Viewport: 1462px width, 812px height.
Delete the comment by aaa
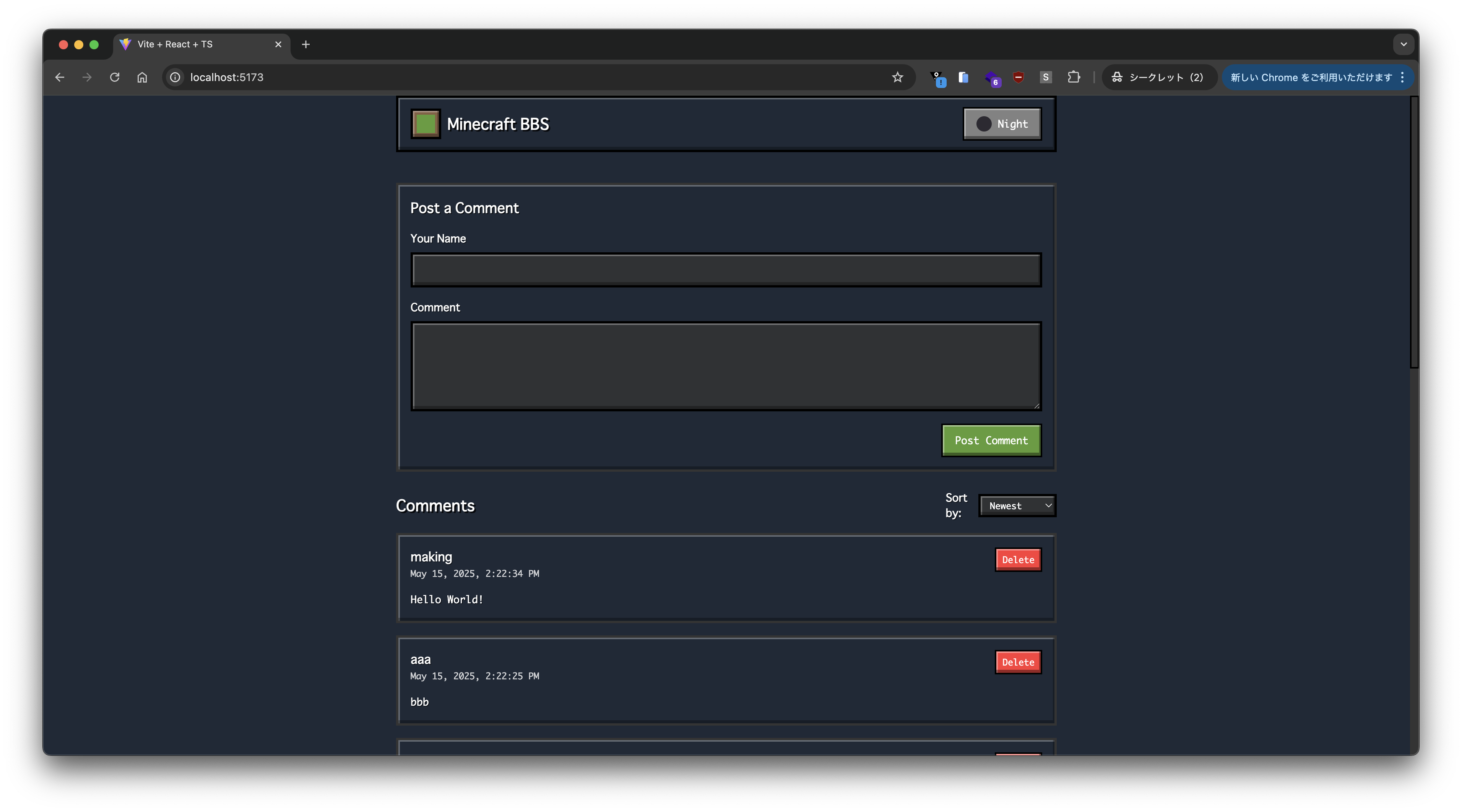[1018, 662]
